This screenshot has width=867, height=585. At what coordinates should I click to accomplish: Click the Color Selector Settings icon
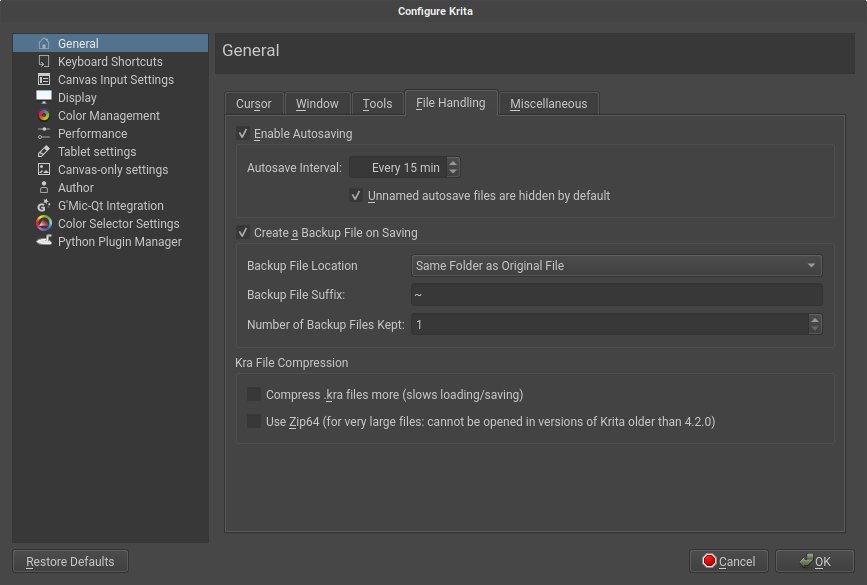pyautogui.click(x=44, y=223)
